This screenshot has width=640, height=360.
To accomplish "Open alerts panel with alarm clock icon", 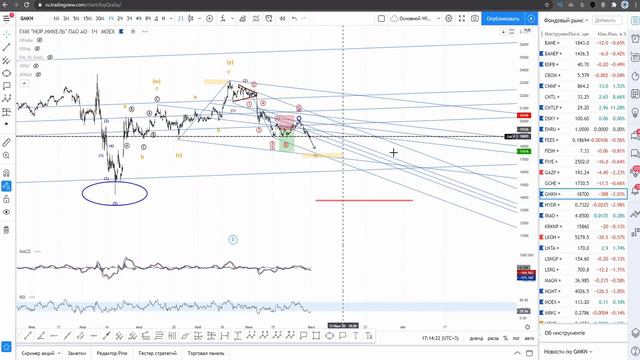I will 635,38.
